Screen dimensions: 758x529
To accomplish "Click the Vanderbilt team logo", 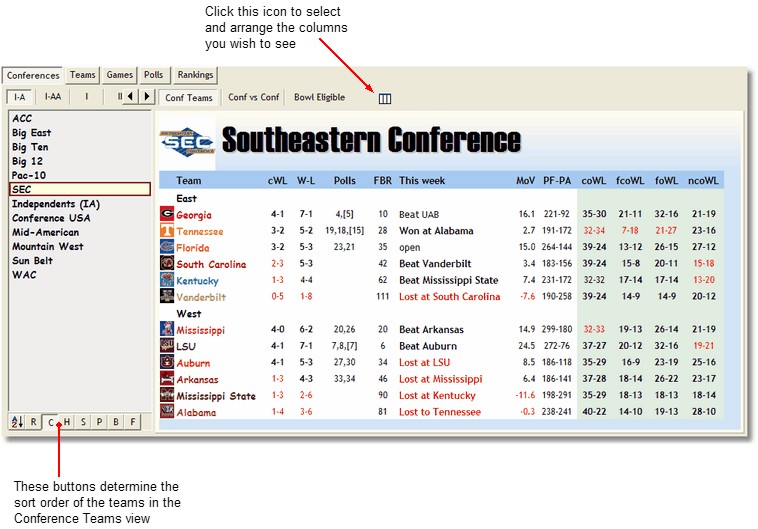I will coord(167,296).
